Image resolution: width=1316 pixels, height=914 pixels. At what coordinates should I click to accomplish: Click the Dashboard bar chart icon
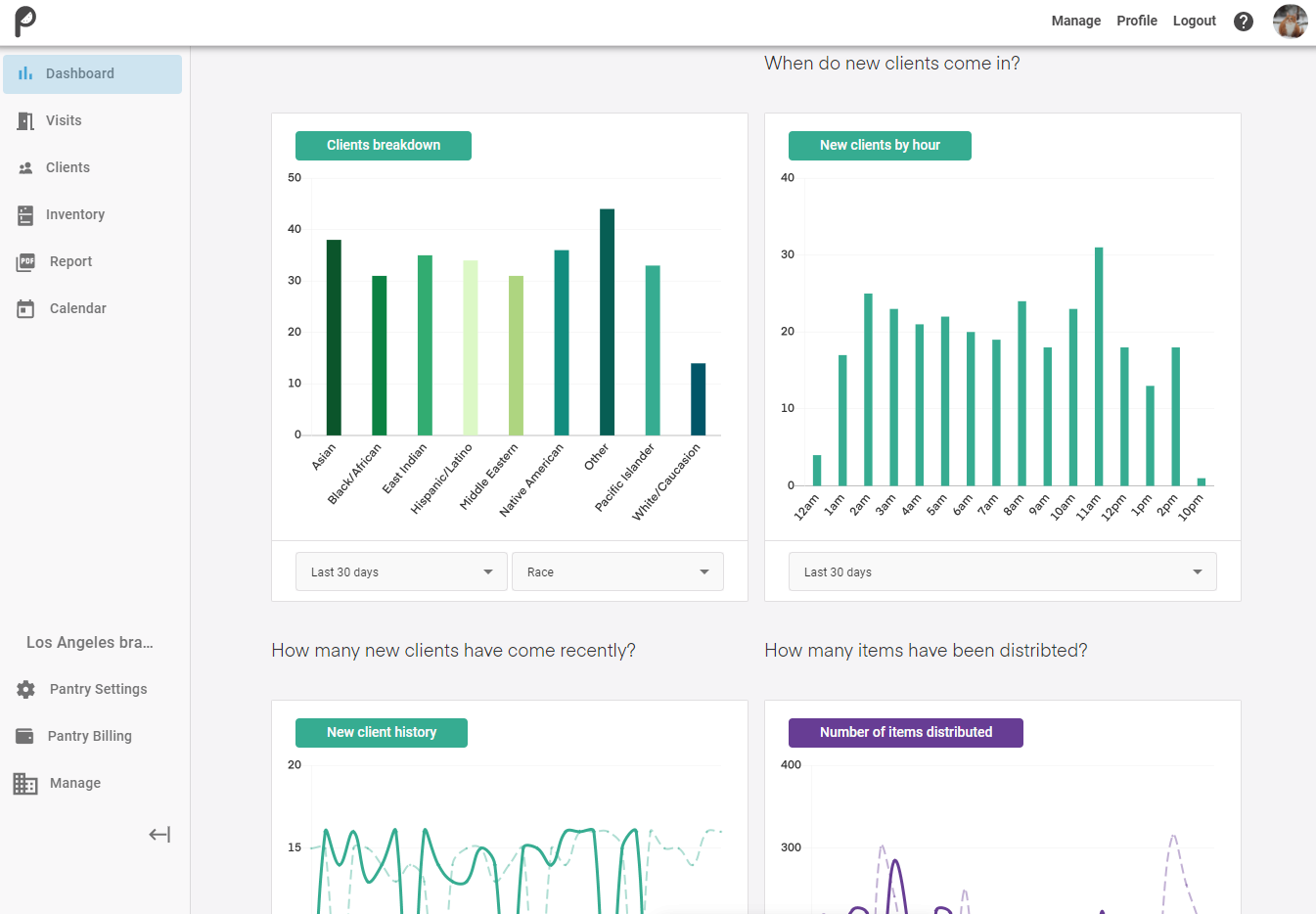coord(25,73)
